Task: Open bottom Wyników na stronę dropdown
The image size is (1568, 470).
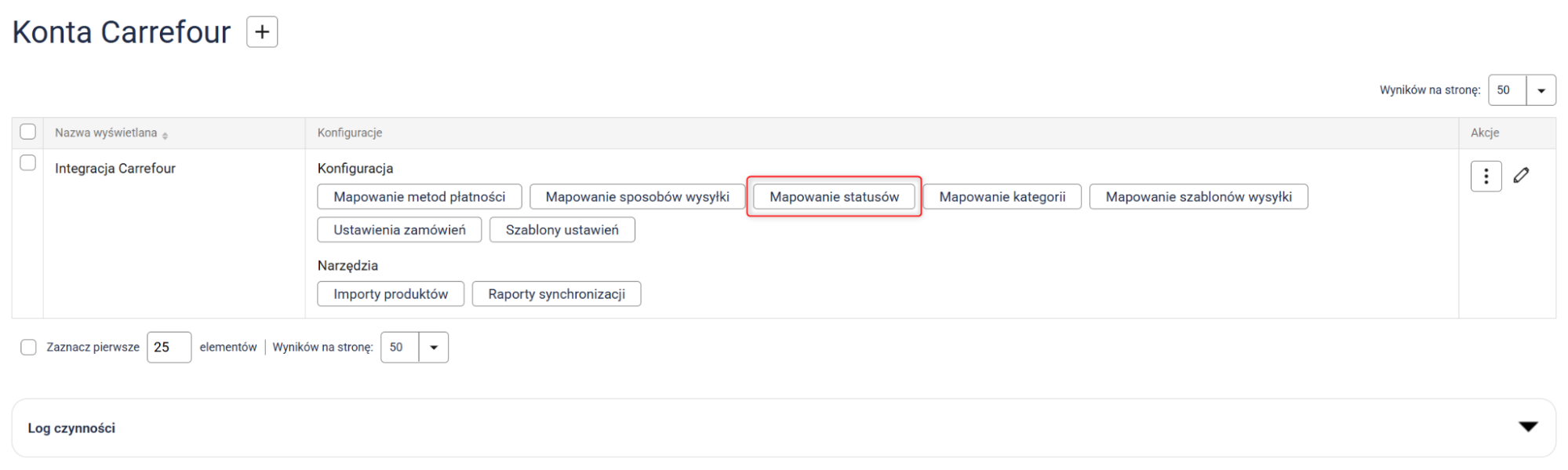Action: pos(433,348)
